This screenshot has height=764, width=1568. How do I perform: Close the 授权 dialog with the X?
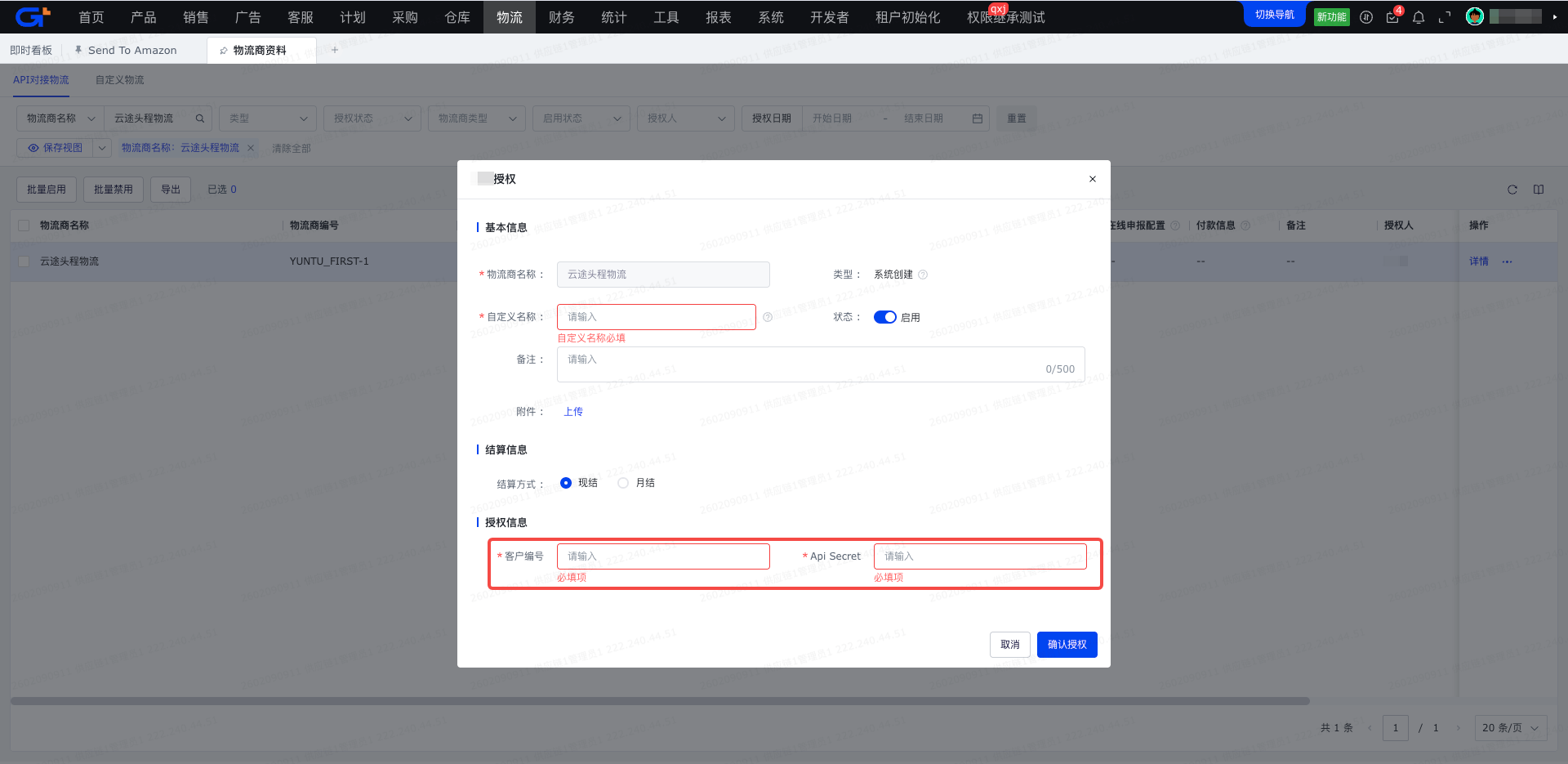click(x=1093, y=179)
